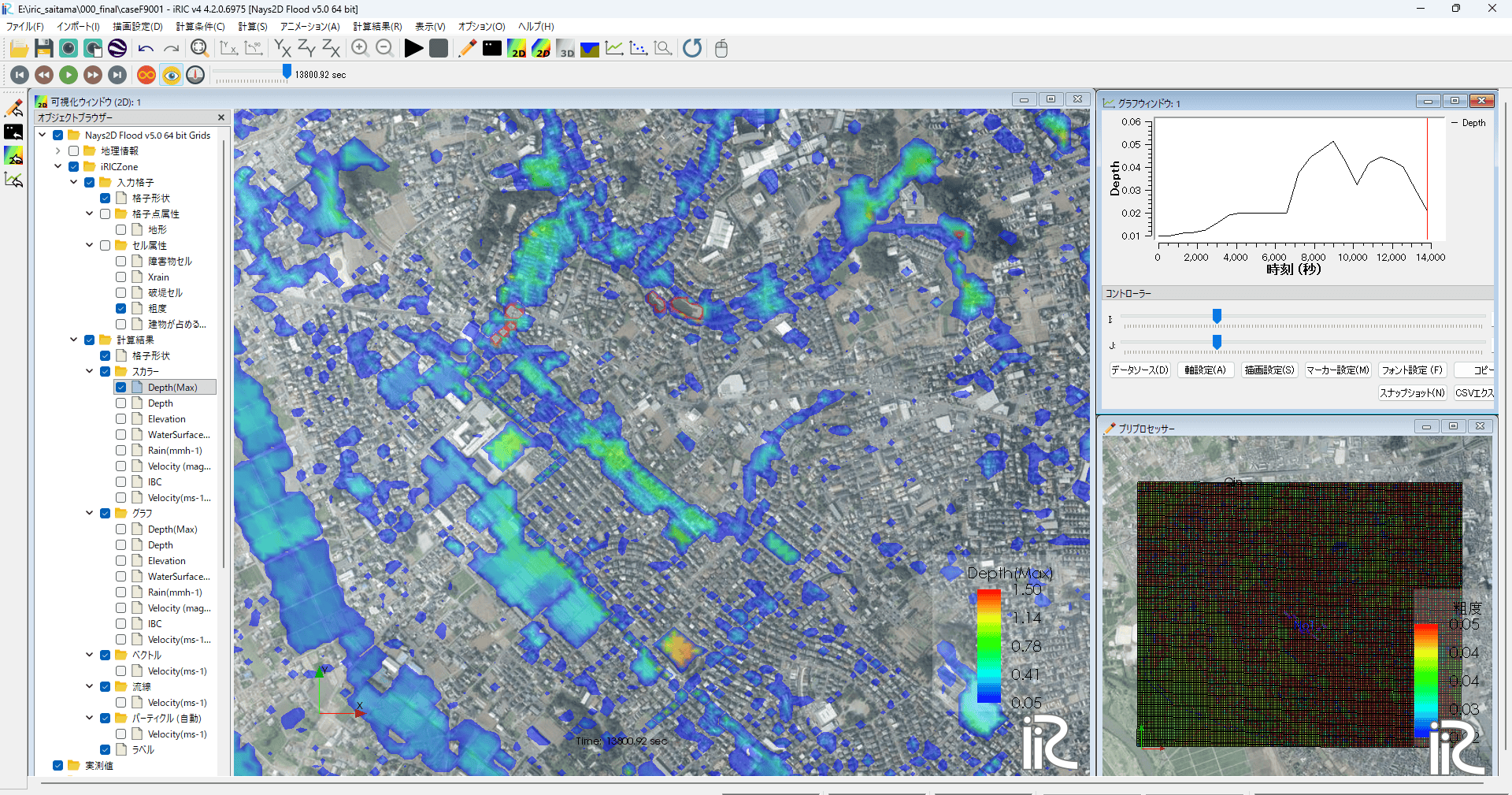Click the Save project icon
1512x795 pixels.
[44, 49]
